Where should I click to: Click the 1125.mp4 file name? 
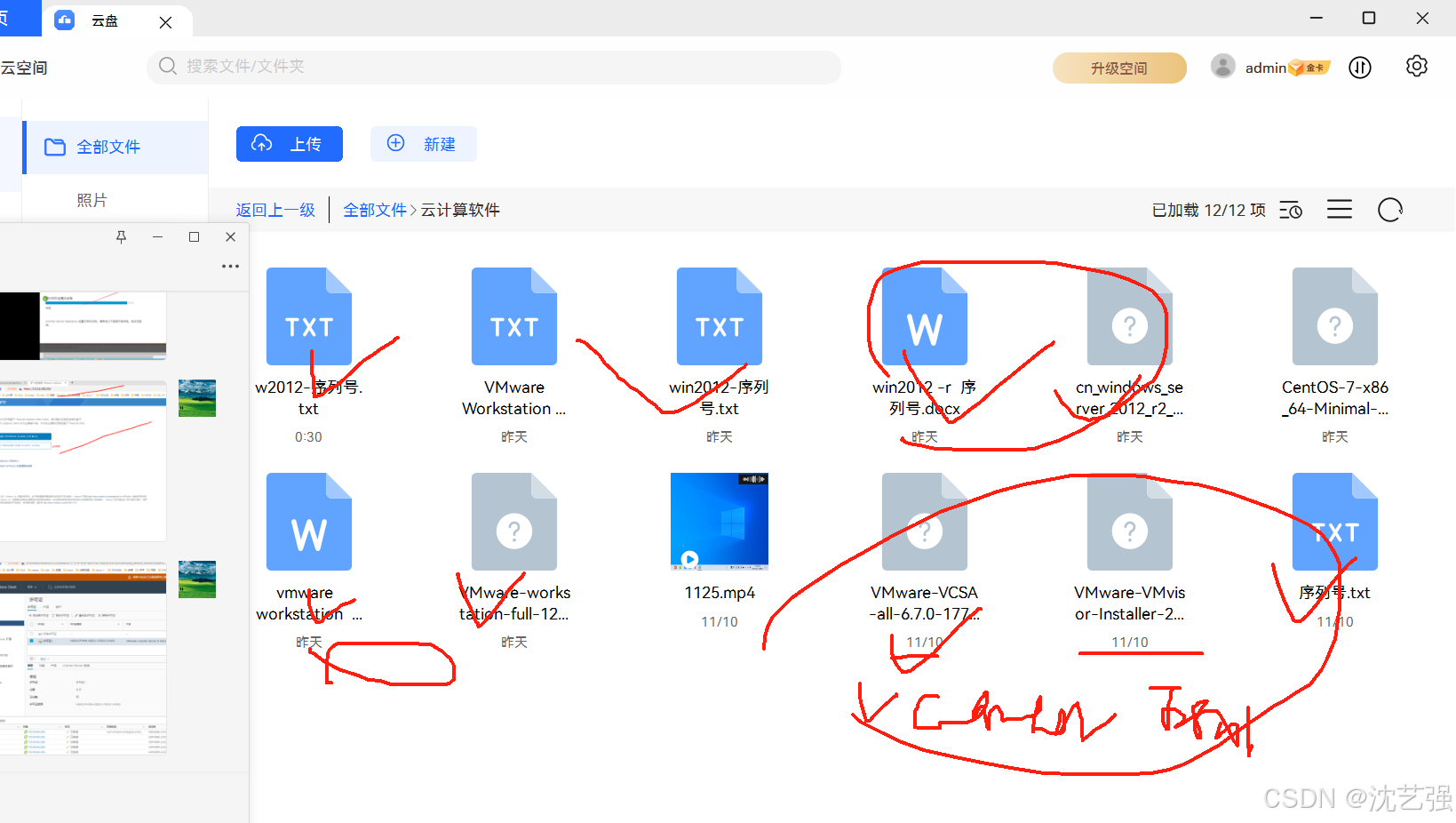(720, 593)
